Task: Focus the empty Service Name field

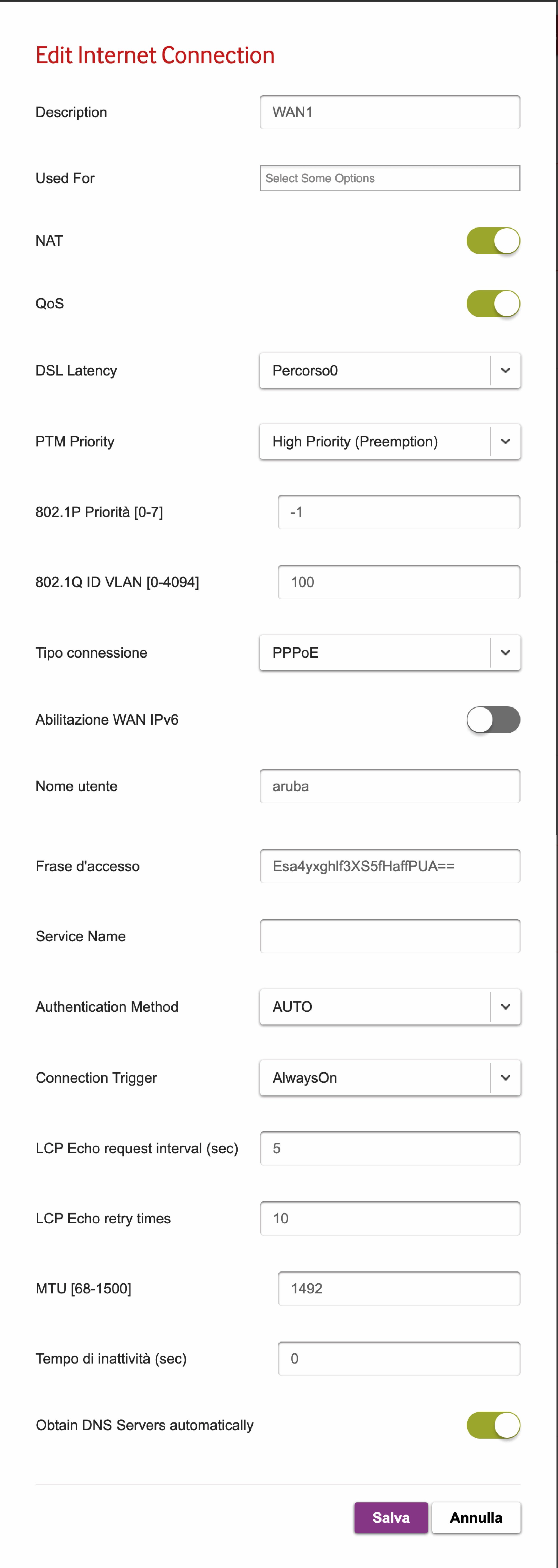Action: point(389,936)
